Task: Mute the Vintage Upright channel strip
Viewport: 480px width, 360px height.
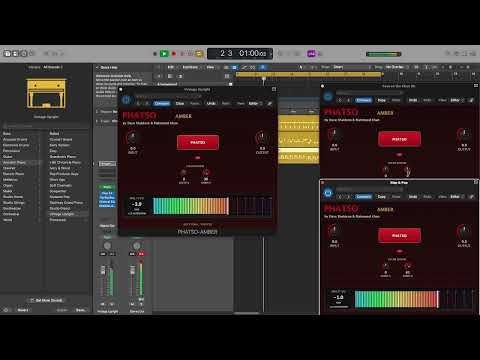Action: pyautogui.click(x=103, y=304)
